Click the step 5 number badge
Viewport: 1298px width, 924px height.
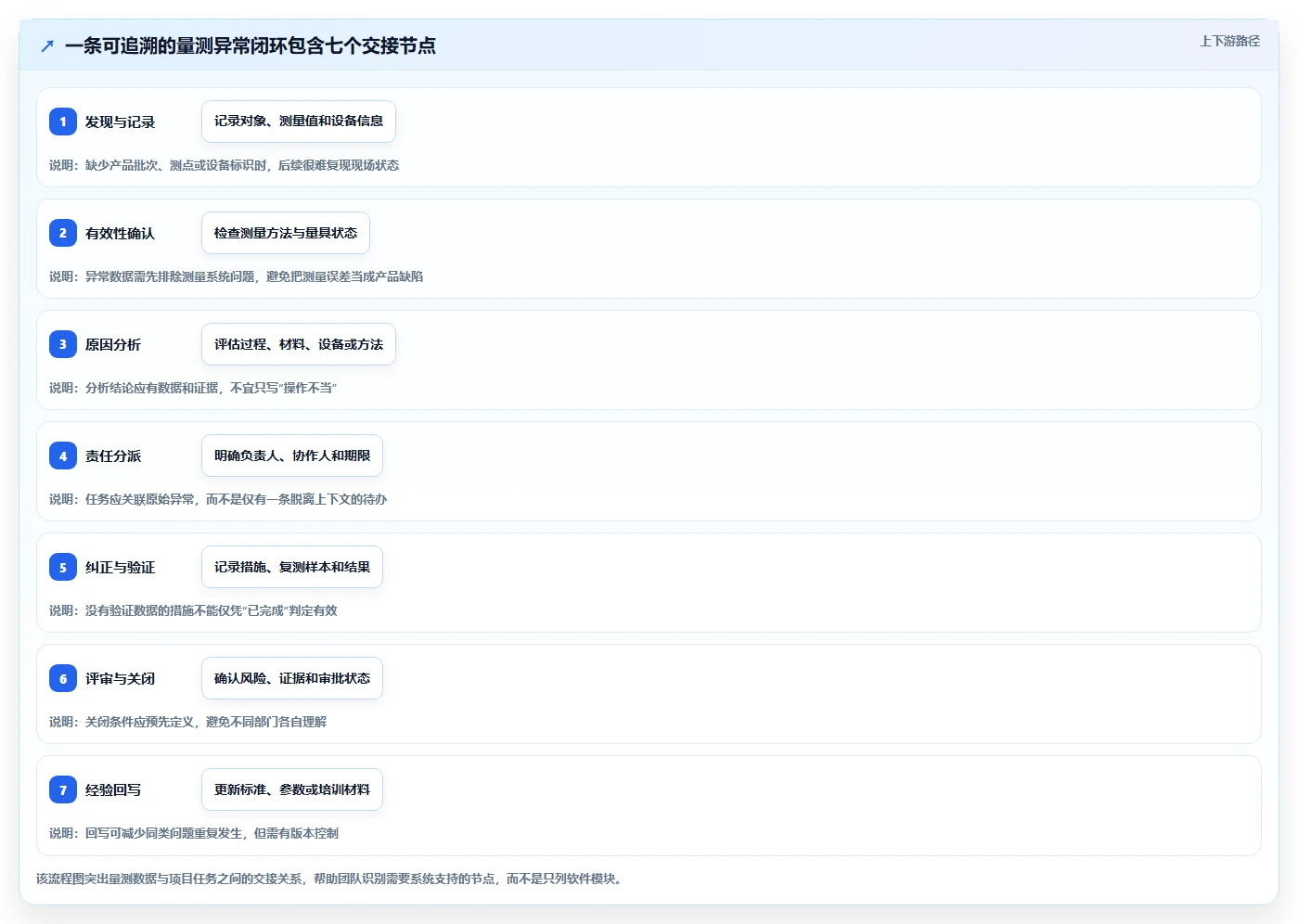pos(63,567)
